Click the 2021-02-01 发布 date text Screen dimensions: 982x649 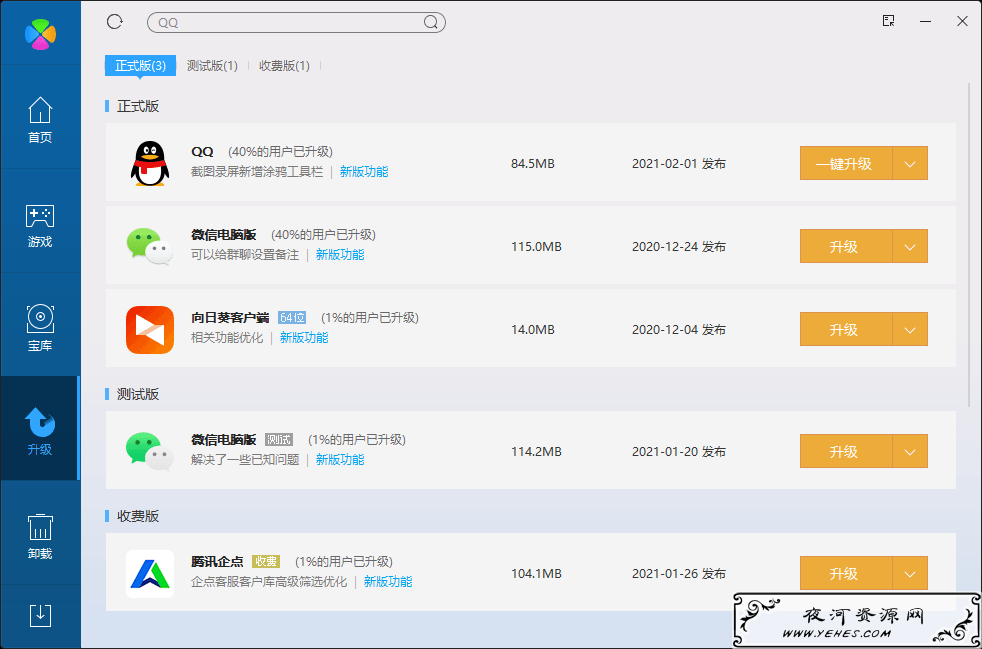(679, 164)
